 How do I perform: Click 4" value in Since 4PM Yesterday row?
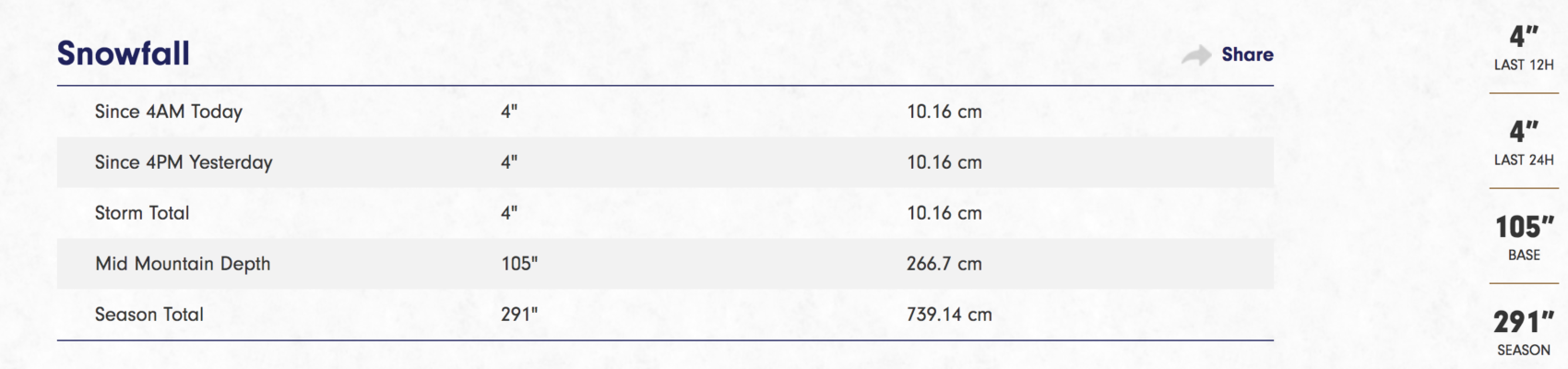tap(509, 162)
